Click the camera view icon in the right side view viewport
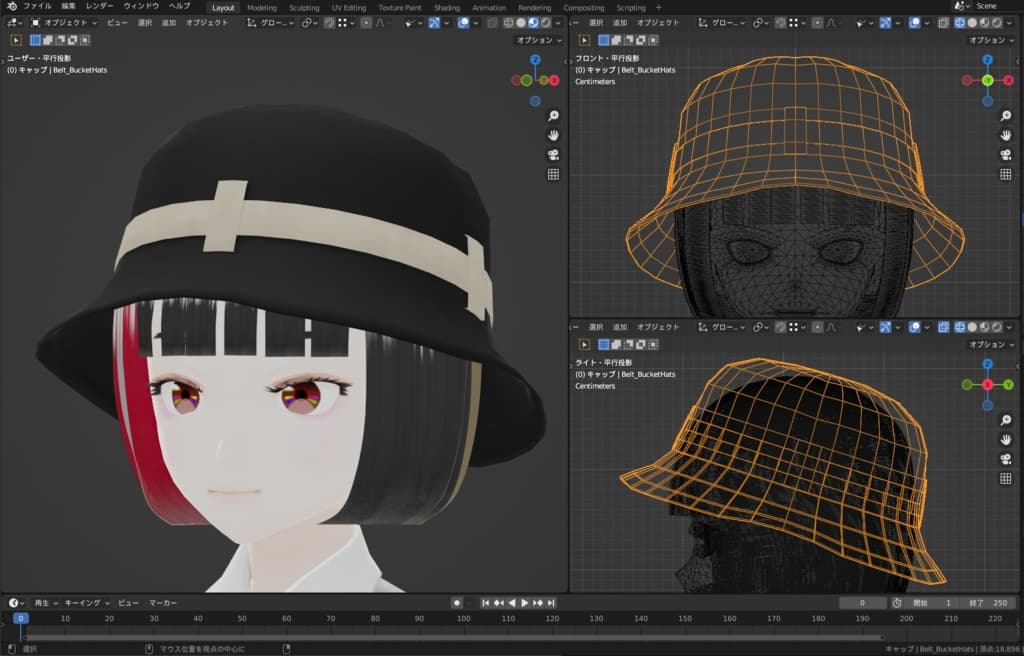 pos(1005,459)
